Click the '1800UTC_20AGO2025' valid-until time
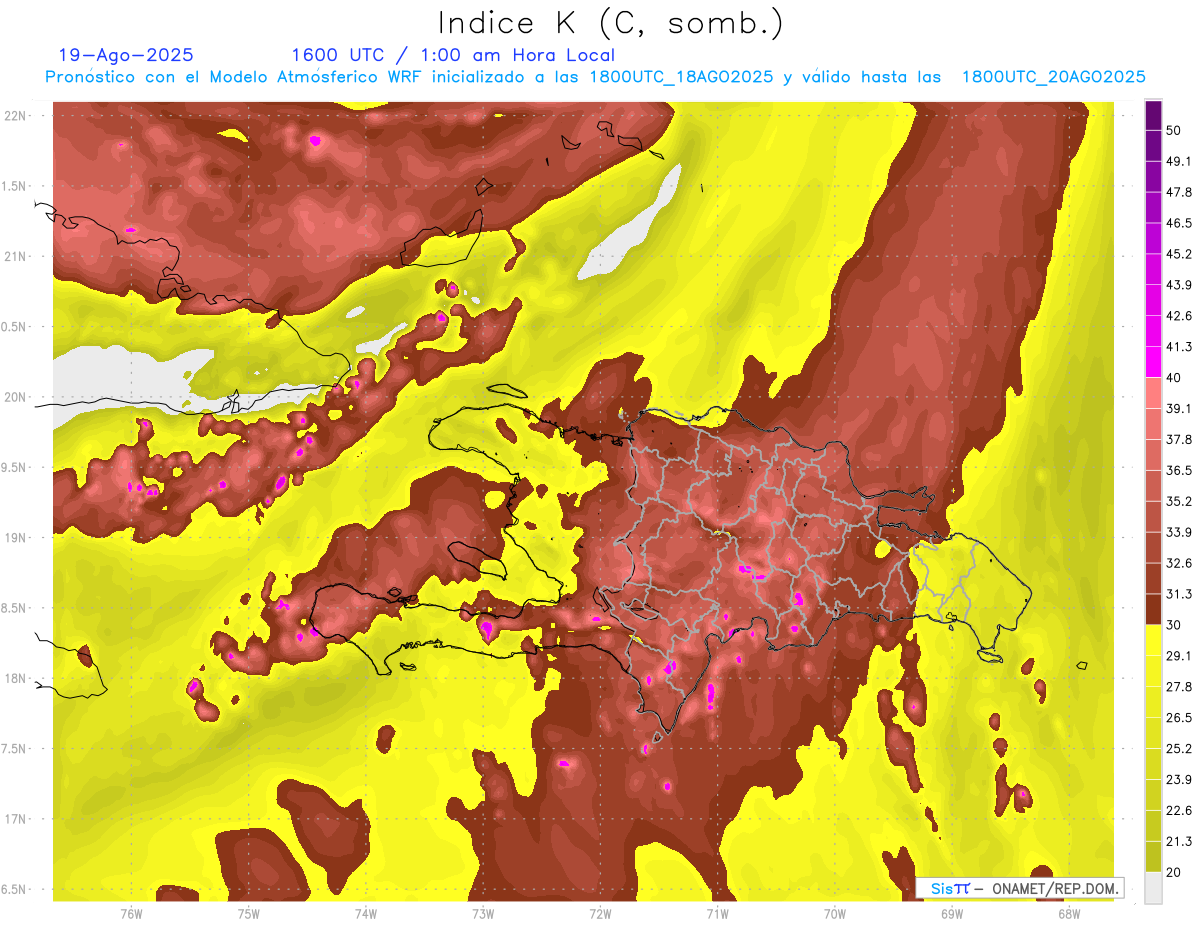This screenshot has width=1200, height=927. point(1053,77)
